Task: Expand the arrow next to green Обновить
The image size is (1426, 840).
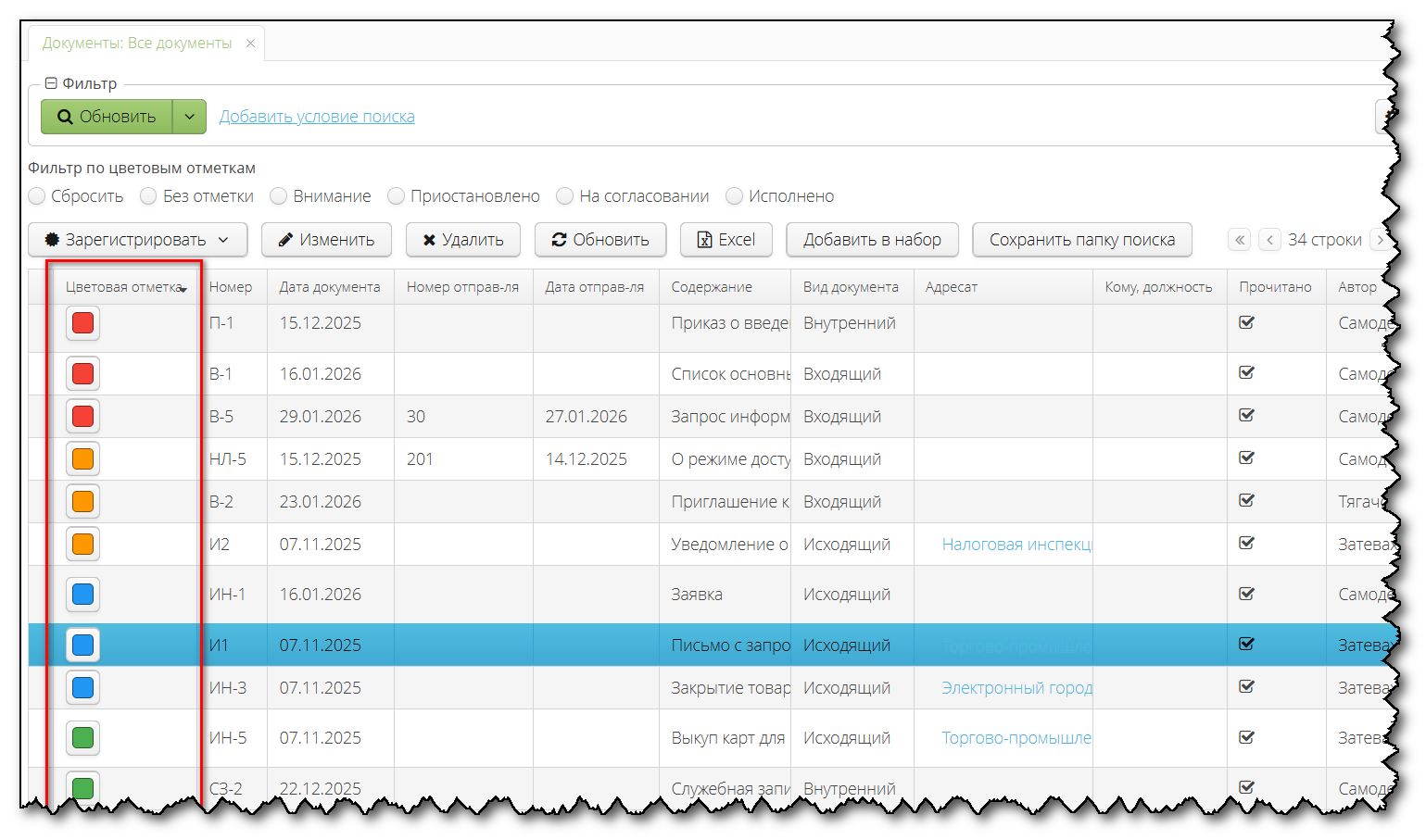Action: [189, 117]
